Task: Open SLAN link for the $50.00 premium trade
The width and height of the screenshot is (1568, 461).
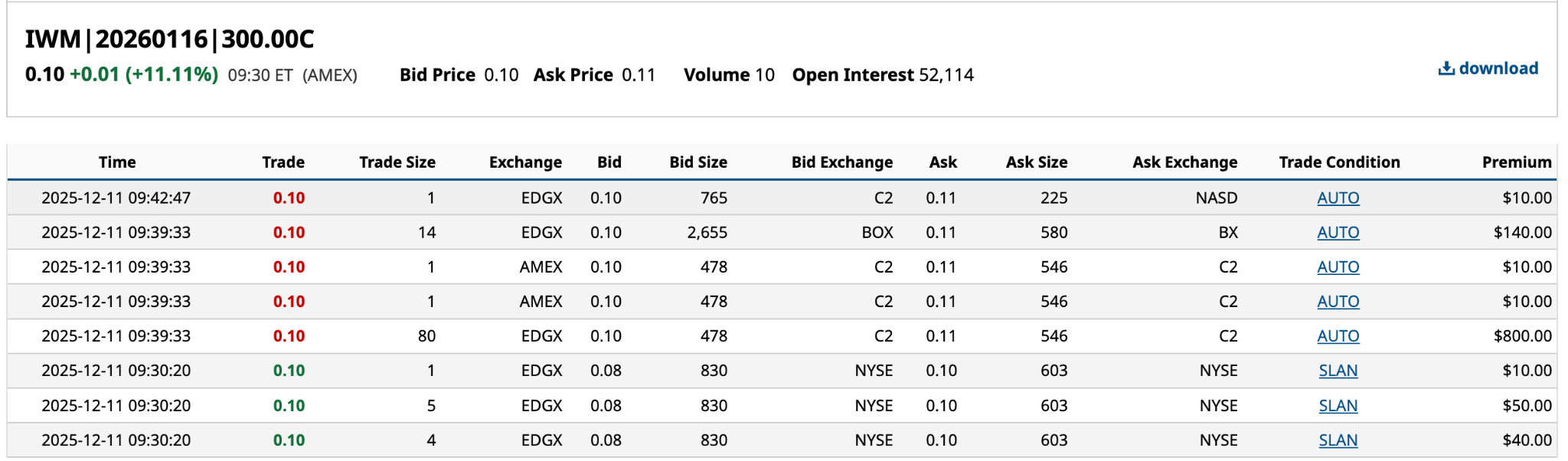Action: point(1338,406)
